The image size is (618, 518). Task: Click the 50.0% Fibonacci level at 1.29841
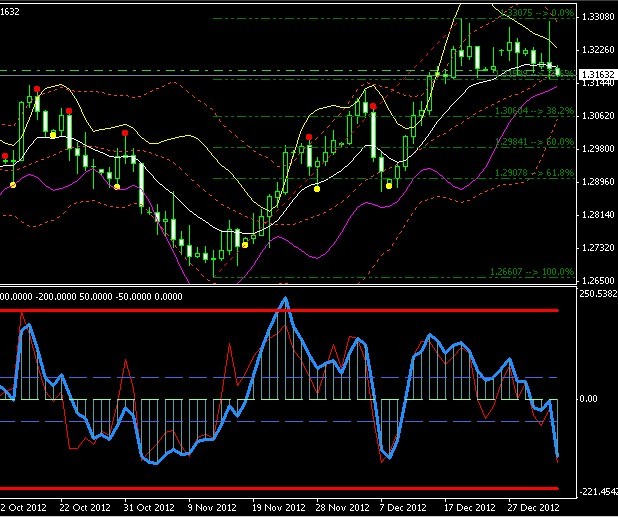click(x=534, y=142)
